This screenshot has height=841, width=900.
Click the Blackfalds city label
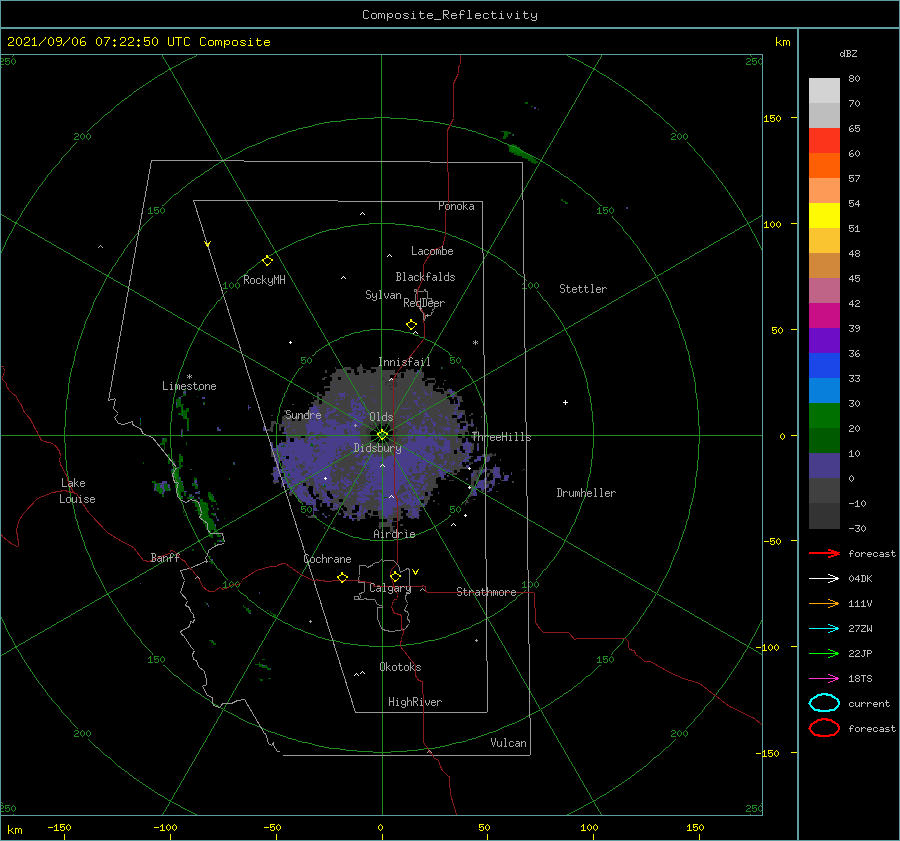point(425,277)
